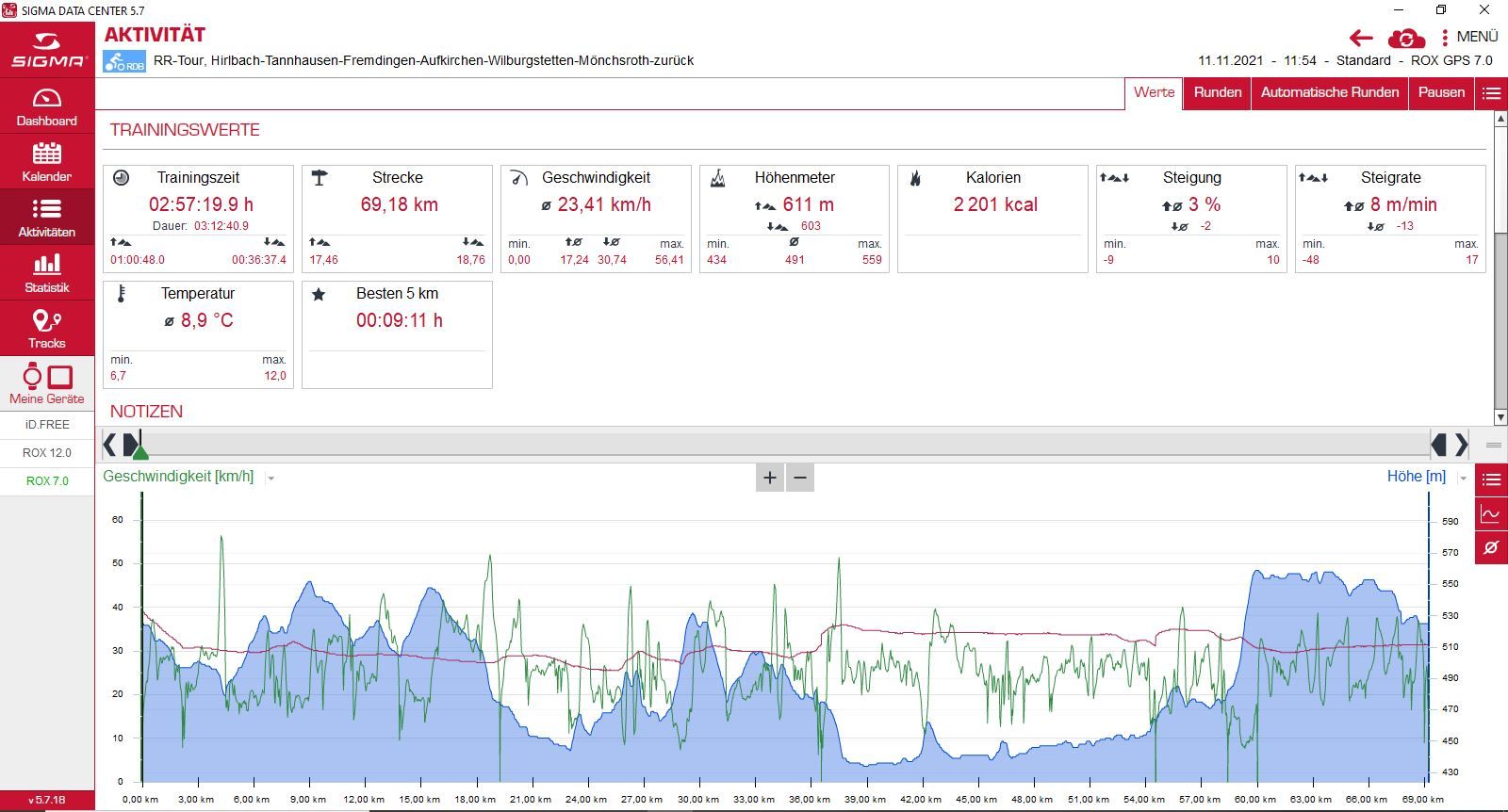The width and height of the screenshot is (1508, 812).
Task: Click the green timeline position marker
Action: [x=139, y=451]
